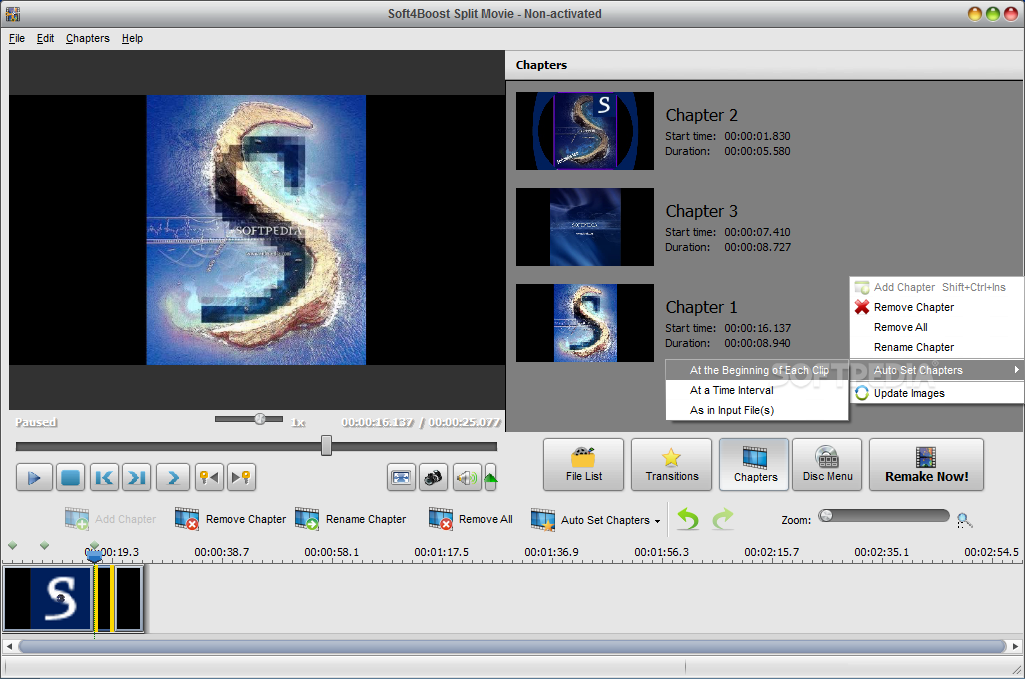Image resolution: width=1025 pixels, height=679 pixels.
Task: Open the Edit menu
Action: (x=45, y=38)
